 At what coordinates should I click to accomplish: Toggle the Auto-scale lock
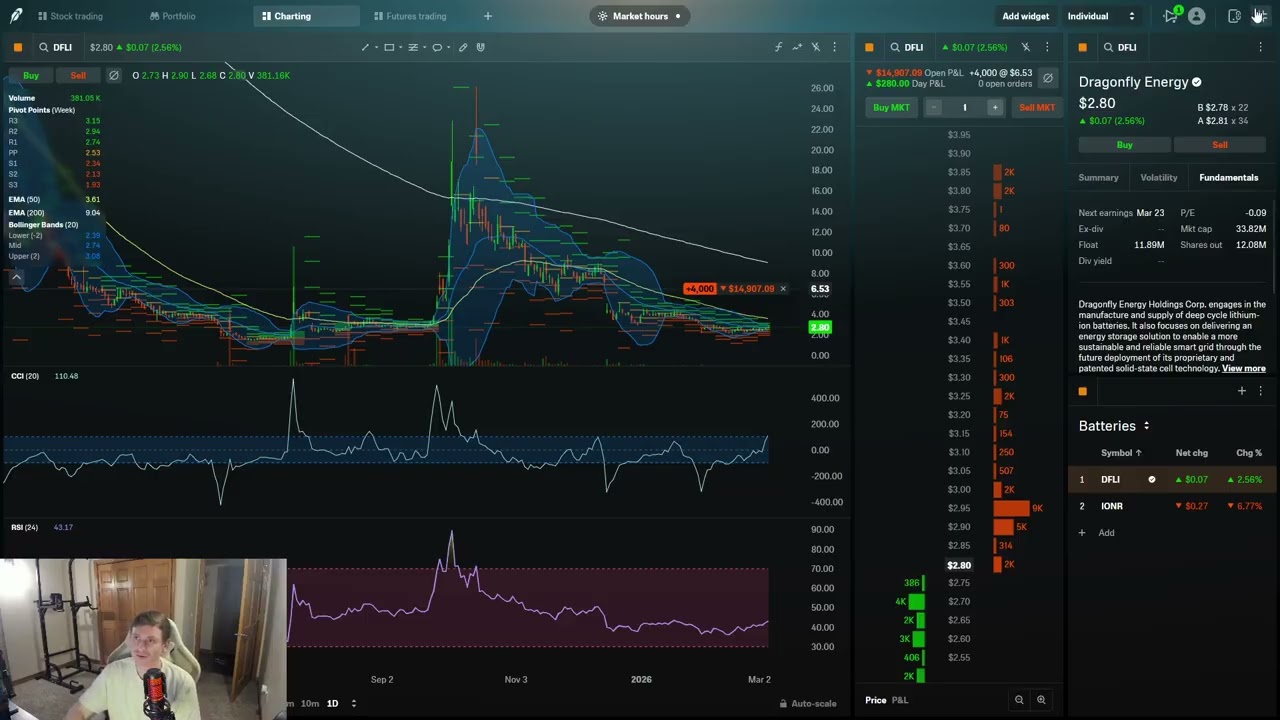pos(807,703)
